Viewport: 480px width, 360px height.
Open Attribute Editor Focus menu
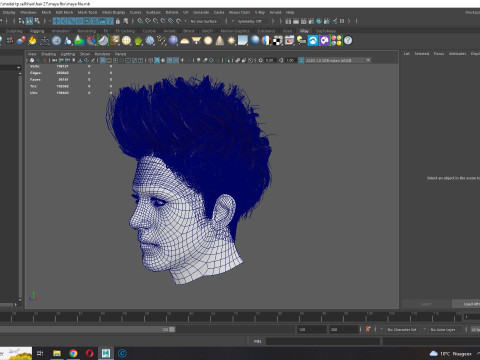coord(439,54)
